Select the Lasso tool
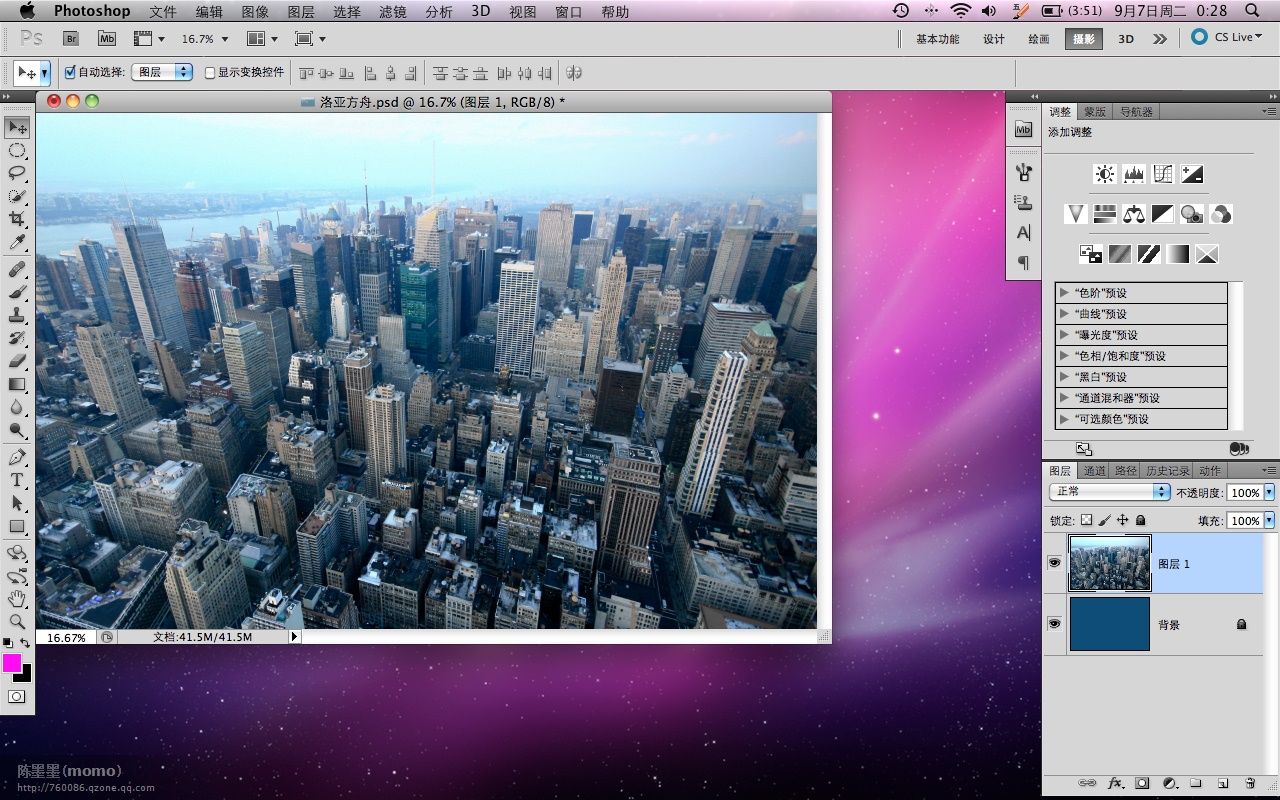The image size is (1280, 800). (17, 173)
